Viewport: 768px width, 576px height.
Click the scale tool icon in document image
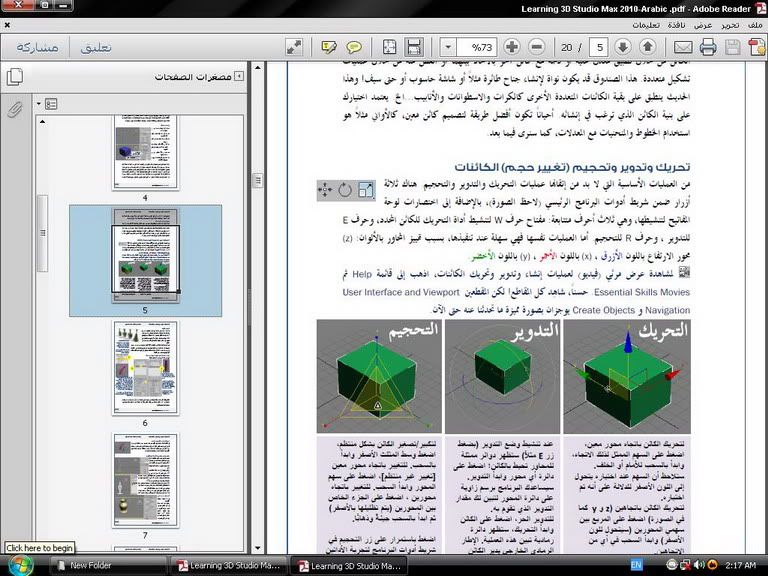(x=366, y=190)
